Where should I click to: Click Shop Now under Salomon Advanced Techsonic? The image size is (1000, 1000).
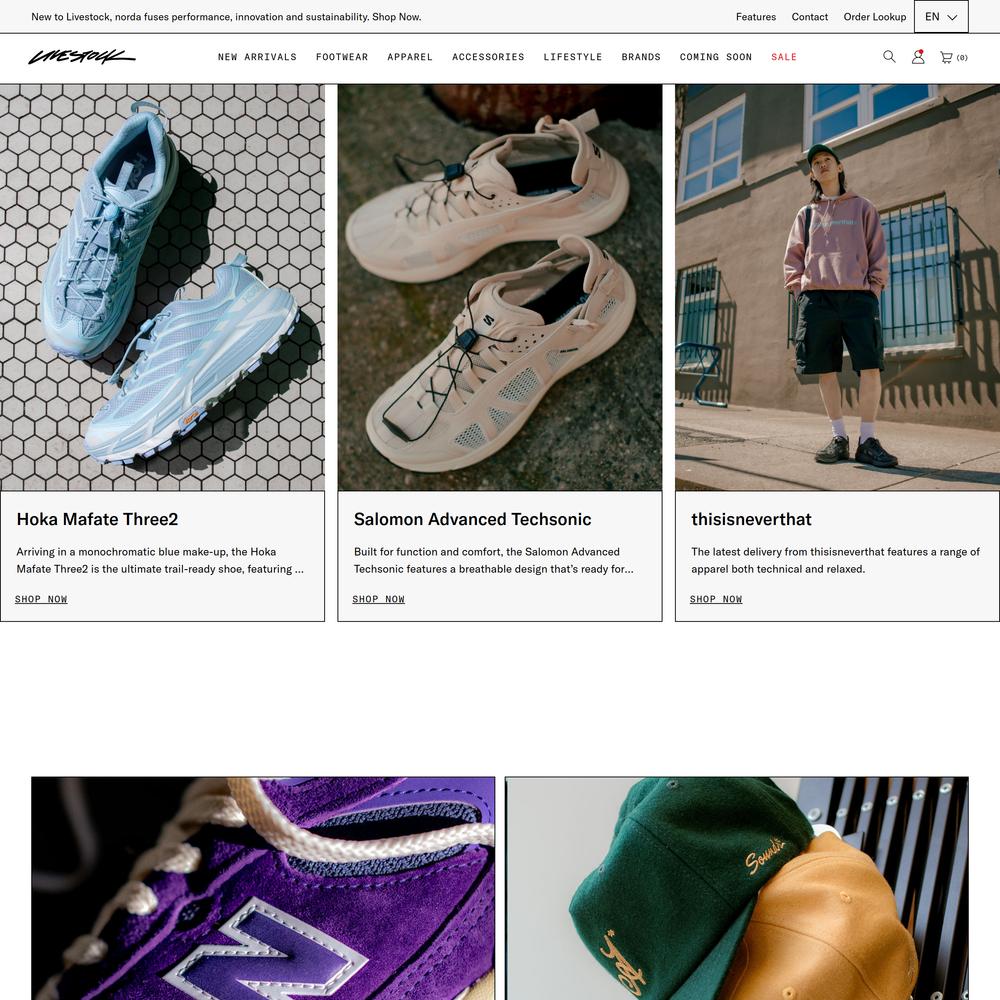[378, 599]
